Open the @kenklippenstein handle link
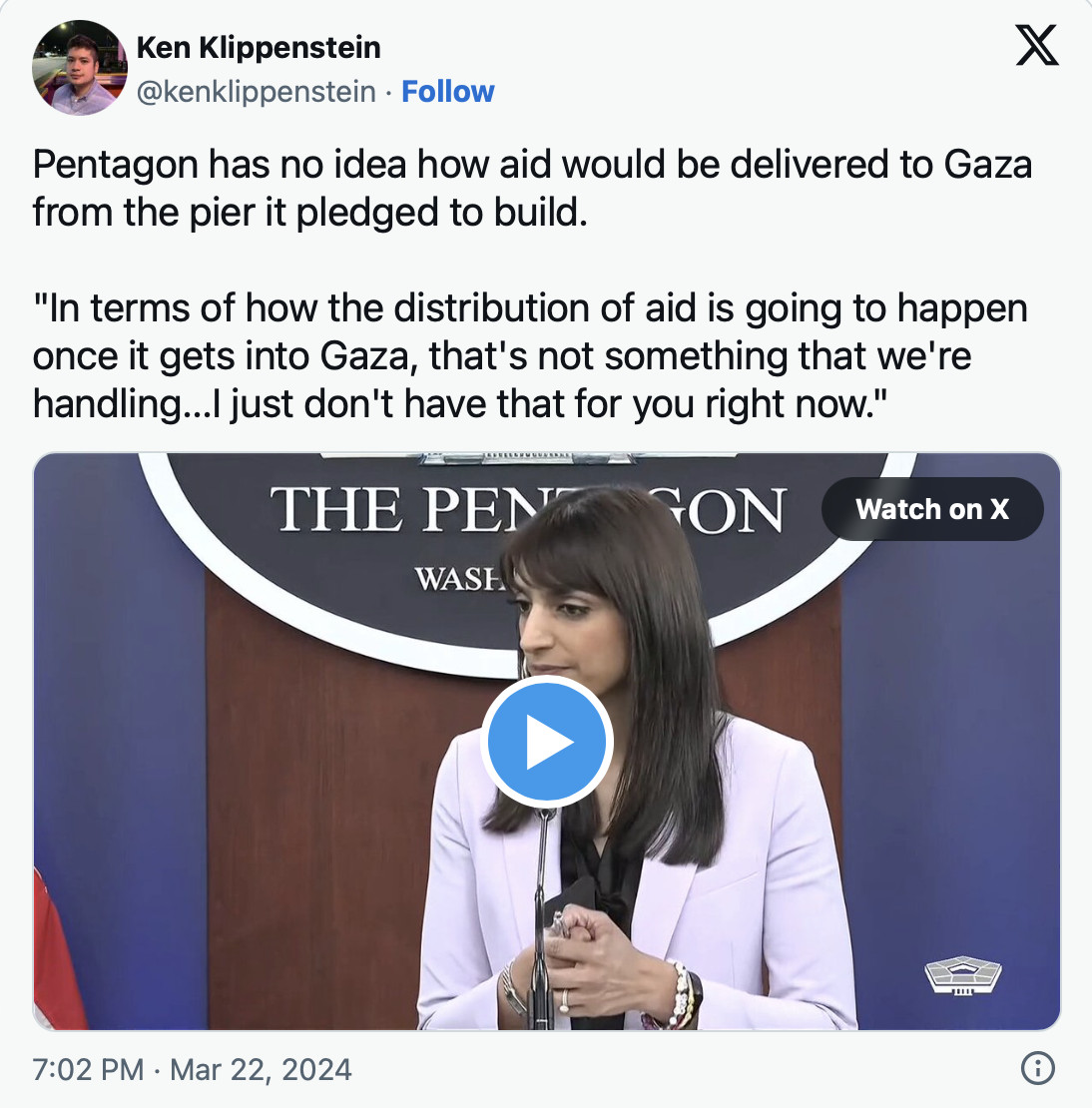Screen dimensions: 1092x1108 click(x=257, y=92)
